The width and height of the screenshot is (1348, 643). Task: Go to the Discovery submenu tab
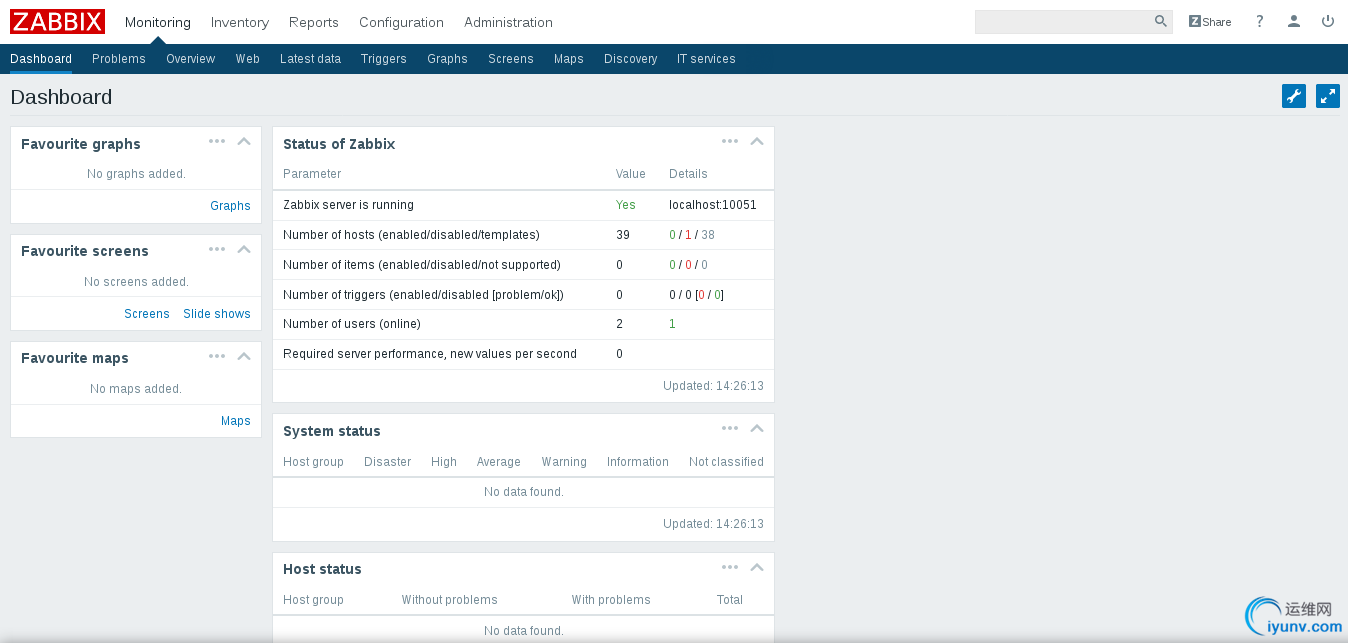(631, 59)
